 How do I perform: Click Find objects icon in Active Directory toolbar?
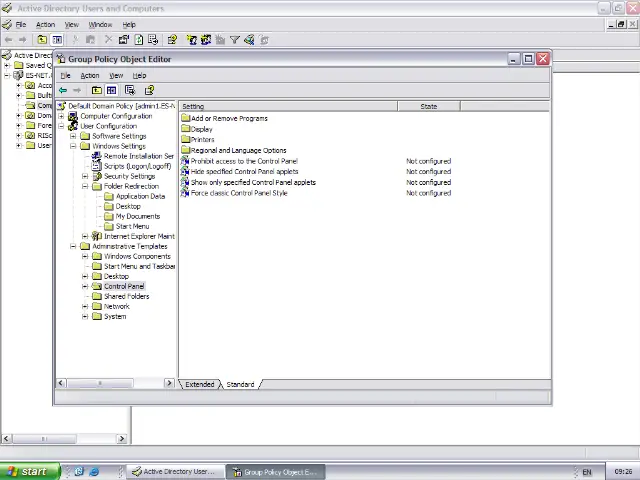point(249,40)
